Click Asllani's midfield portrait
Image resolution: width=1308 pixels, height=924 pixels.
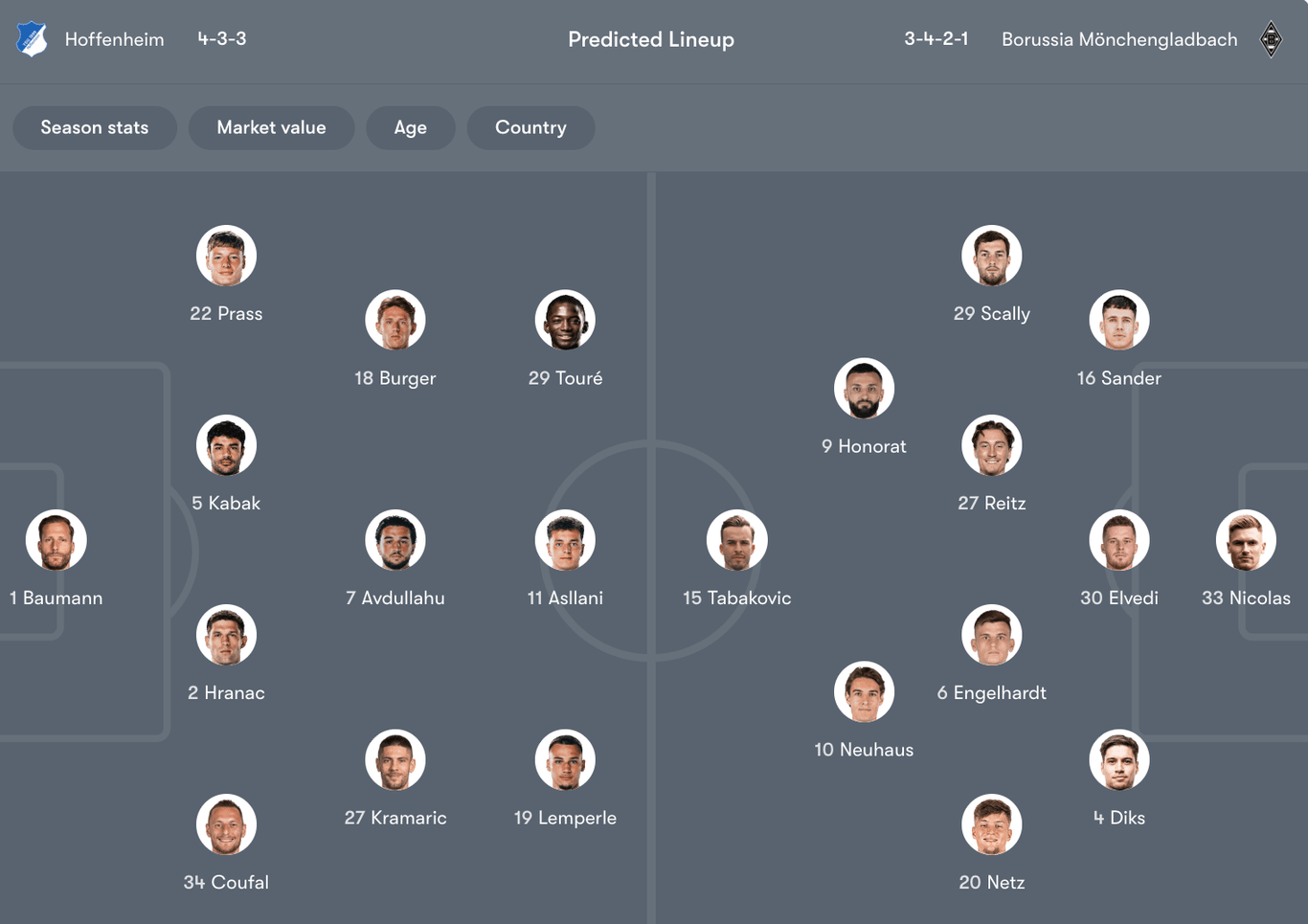pos(565,539)
